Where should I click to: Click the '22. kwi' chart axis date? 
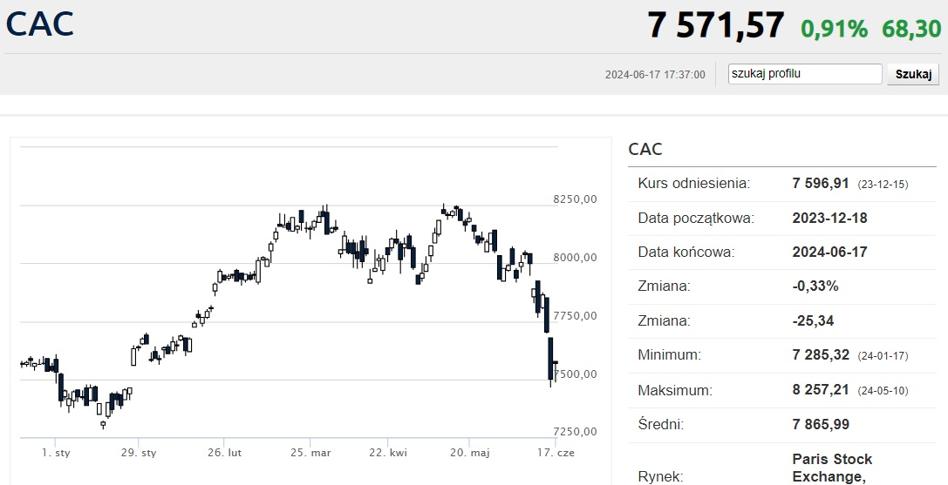[388, 453]
